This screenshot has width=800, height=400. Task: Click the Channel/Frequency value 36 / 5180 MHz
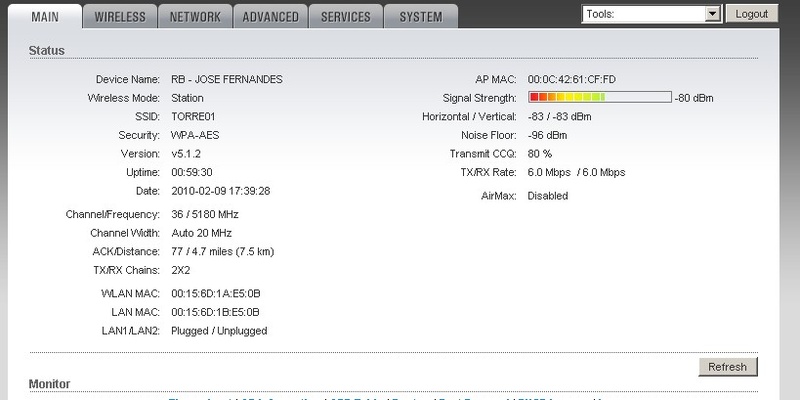pyautogui.click(x=205, y=214)
